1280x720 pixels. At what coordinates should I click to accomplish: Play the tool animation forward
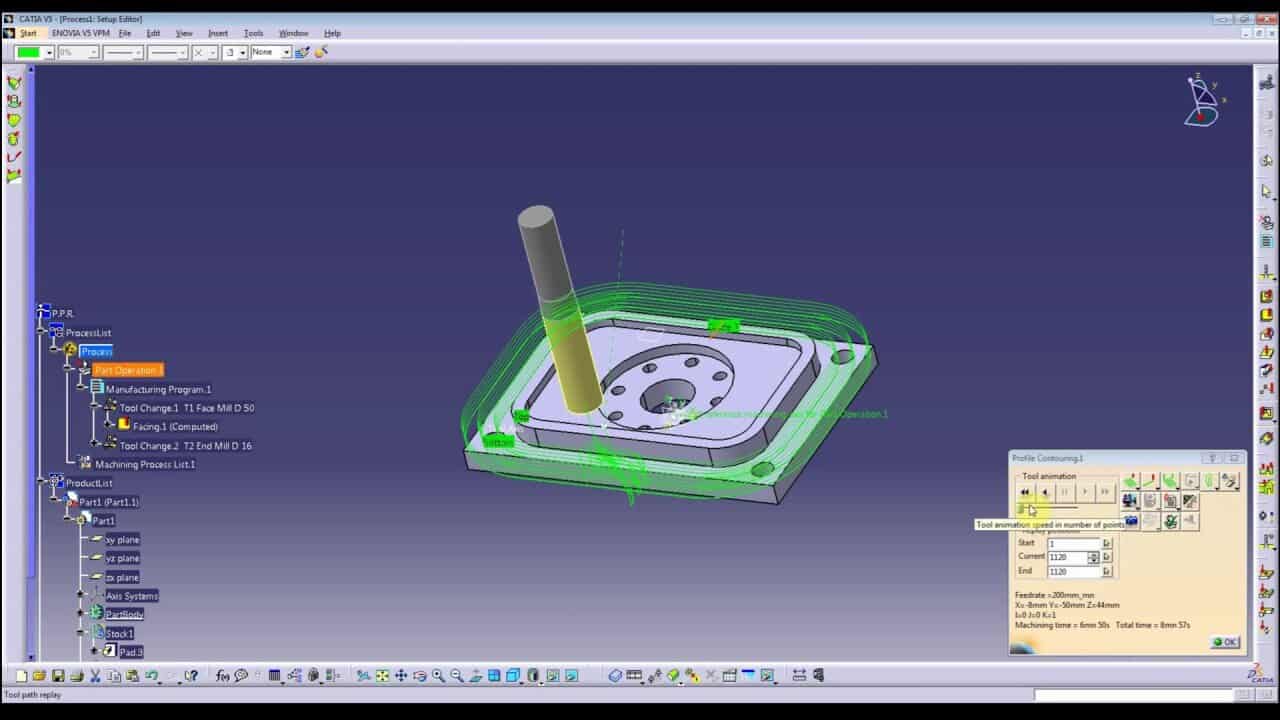click(x=1085, y=491)
